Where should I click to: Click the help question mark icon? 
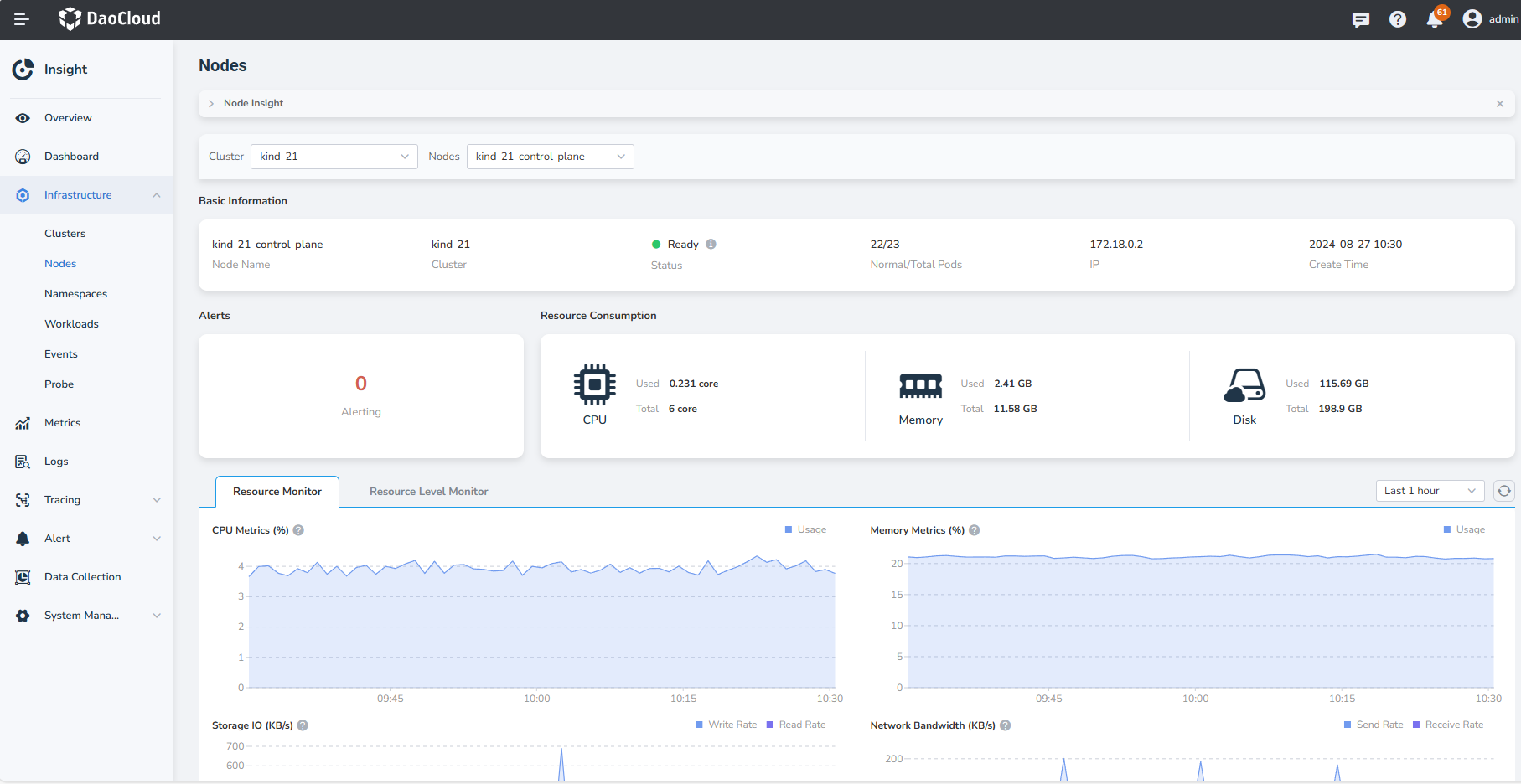[x=1398, y=18]
